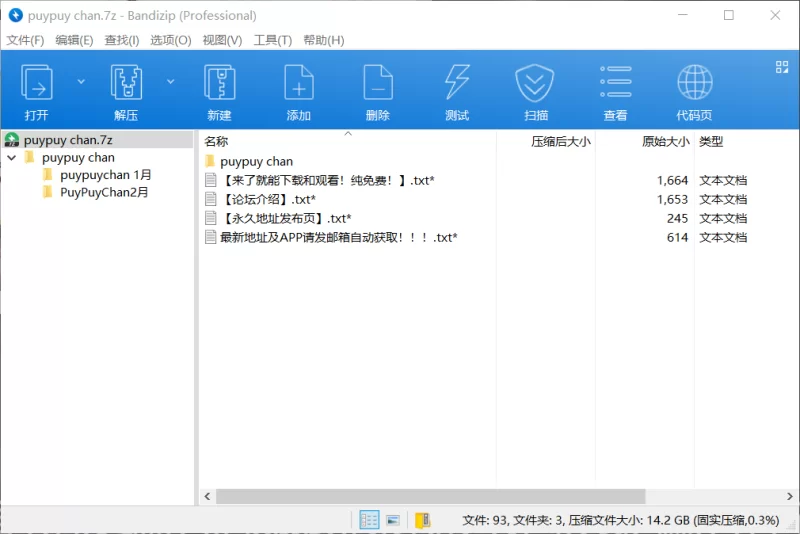The width and height of the screenshot is (800, 534).
Task: Select puypuychan 1月 in the tree
Action: [106, 175]
